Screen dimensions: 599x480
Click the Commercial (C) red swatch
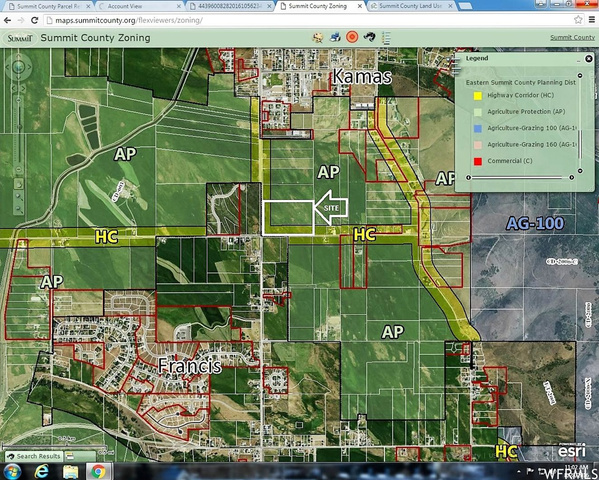(x=478, y=161)
